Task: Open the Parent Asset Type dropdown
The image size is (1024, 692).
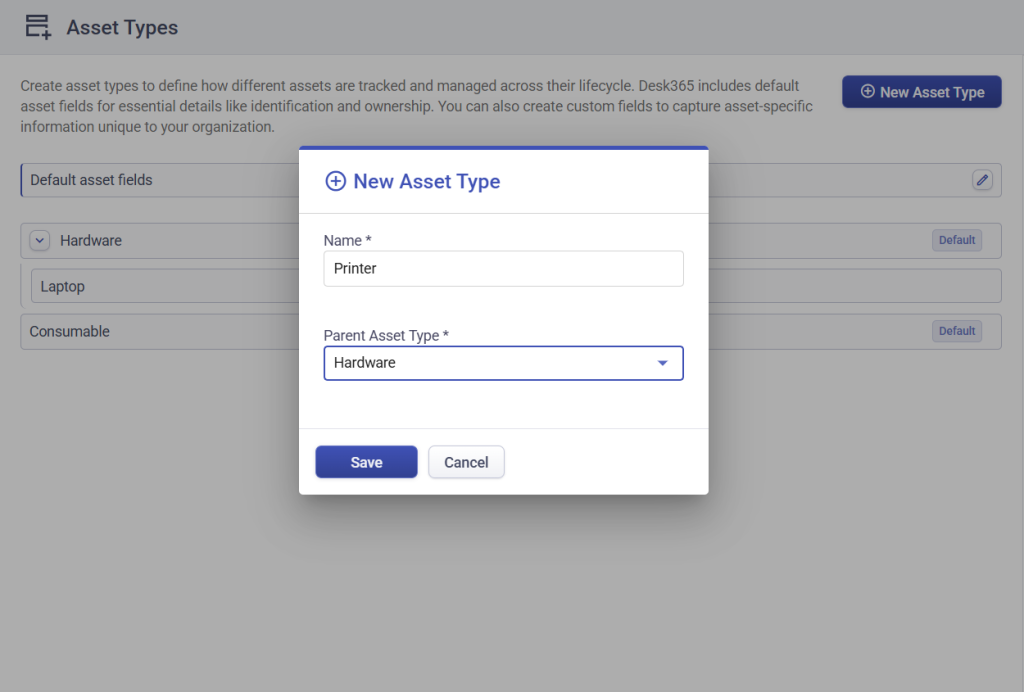Action: [x=503, y=363]
